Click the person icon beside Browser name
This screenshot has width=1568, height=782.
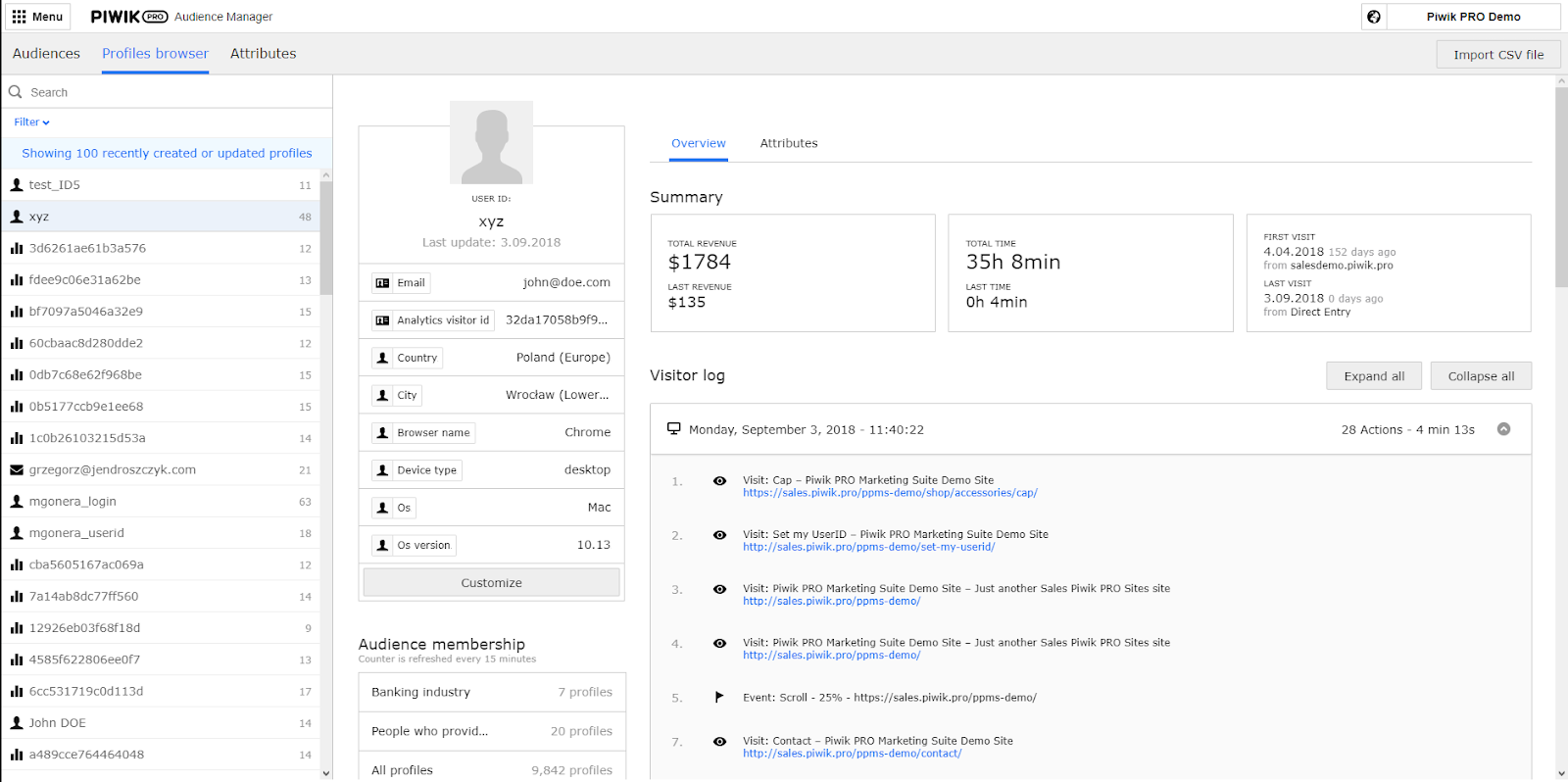tap(382, 433)
